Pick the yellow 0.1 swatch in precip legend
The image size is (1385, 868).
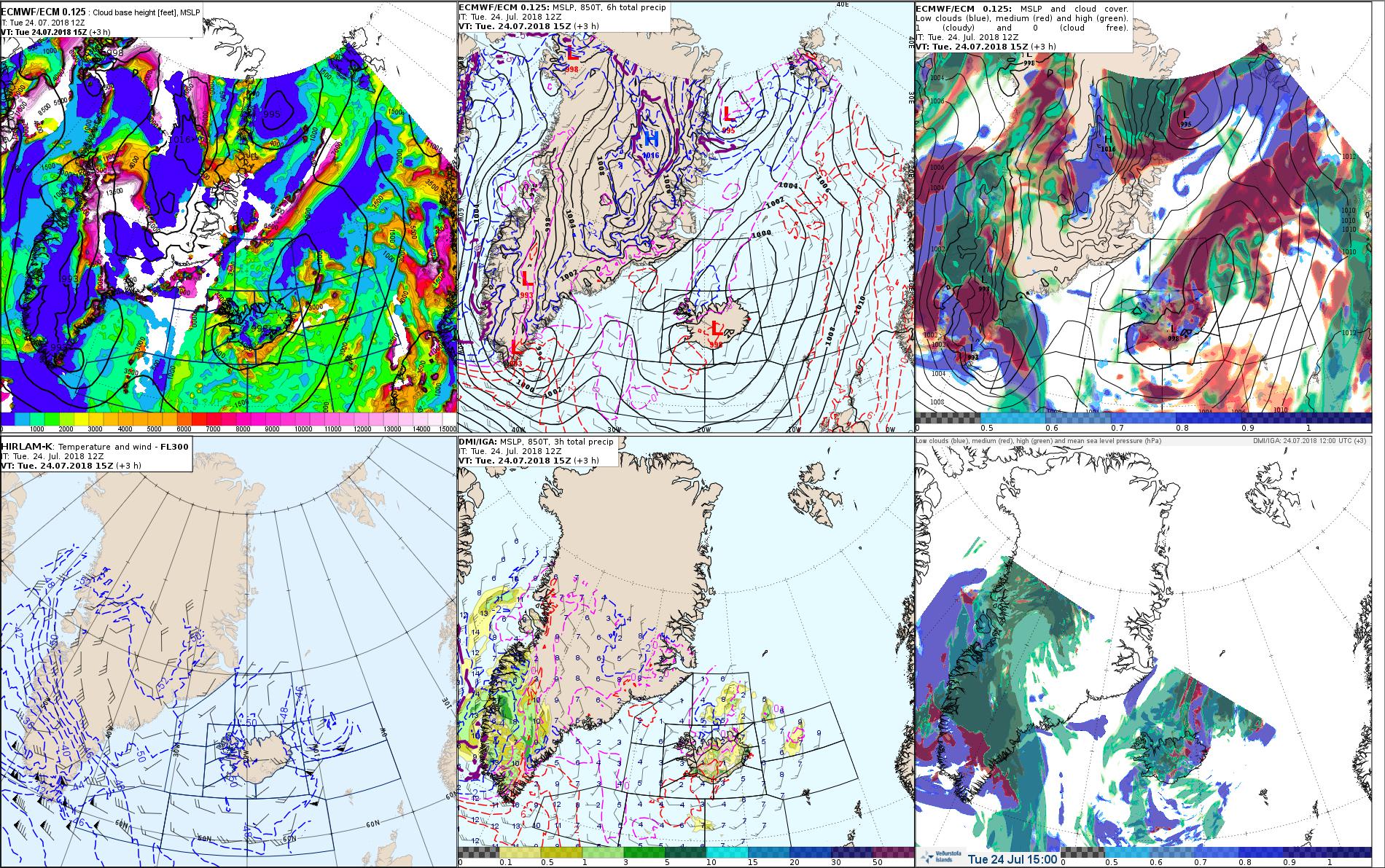pos(520,852)
